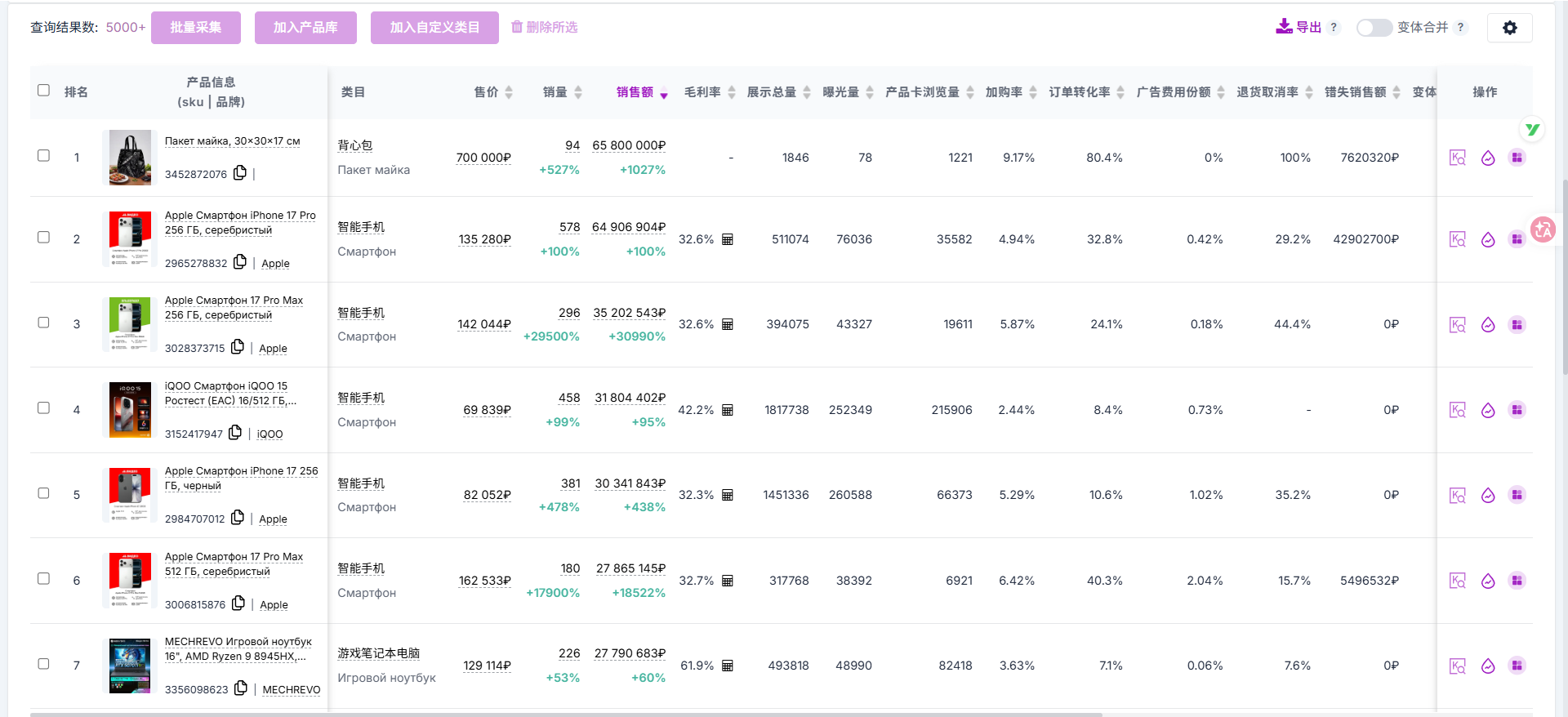Click the pink translate floating icon
Viewport: 1568px width, 717px height.
pos(1543,230)
